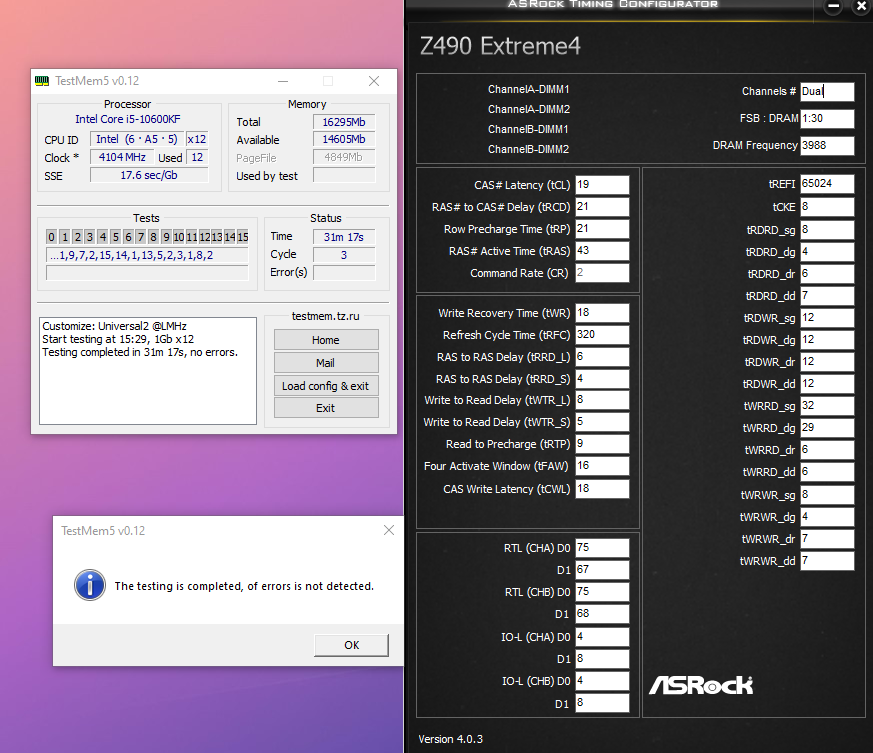Click the ChannelB-DIMM2 label
873x753 pixels.
[528, 149]
